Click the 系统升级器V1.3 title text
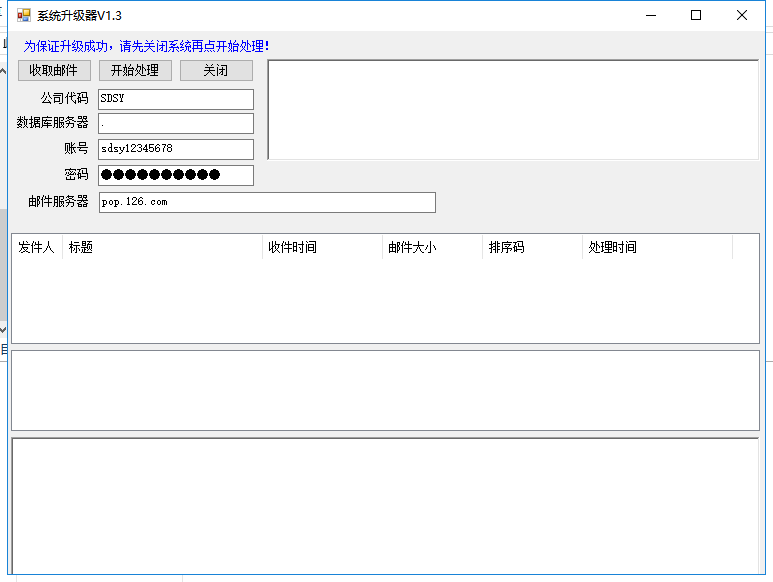This screenshot has height=582, width=773. 79,16
